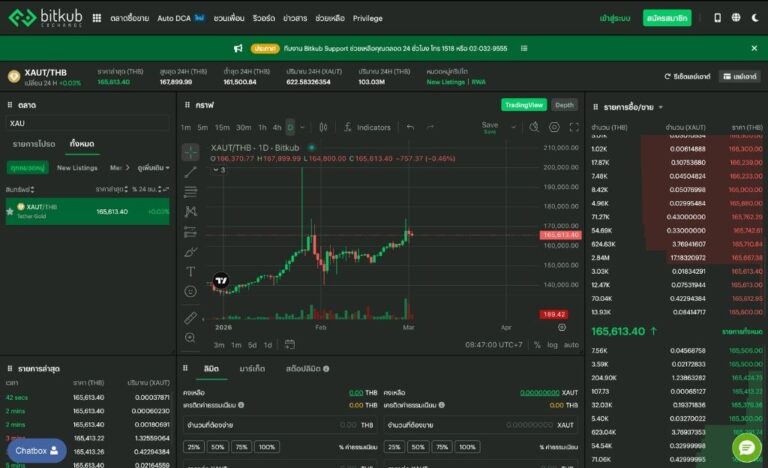The image size is (768, 468).
Task: Expand the timeframe dropdown arrow
Action: coord(302,127)
